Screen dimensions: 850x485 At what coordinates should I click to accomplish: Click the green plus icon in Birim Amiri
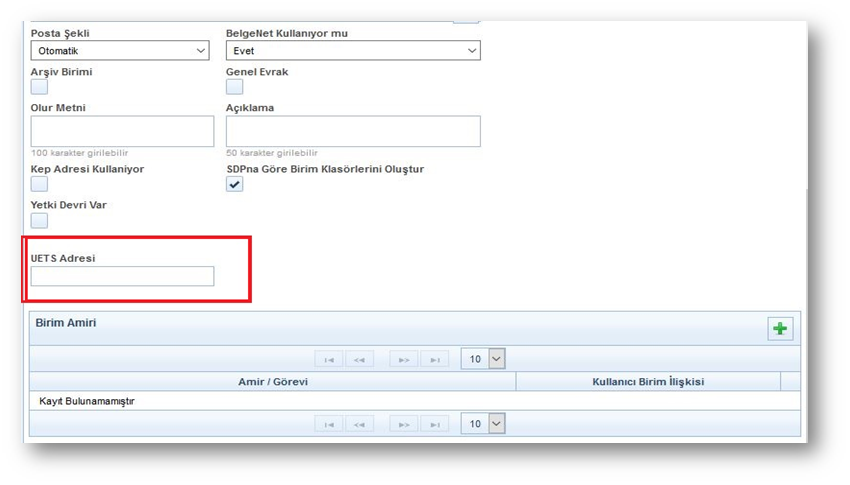coord(780,328)
